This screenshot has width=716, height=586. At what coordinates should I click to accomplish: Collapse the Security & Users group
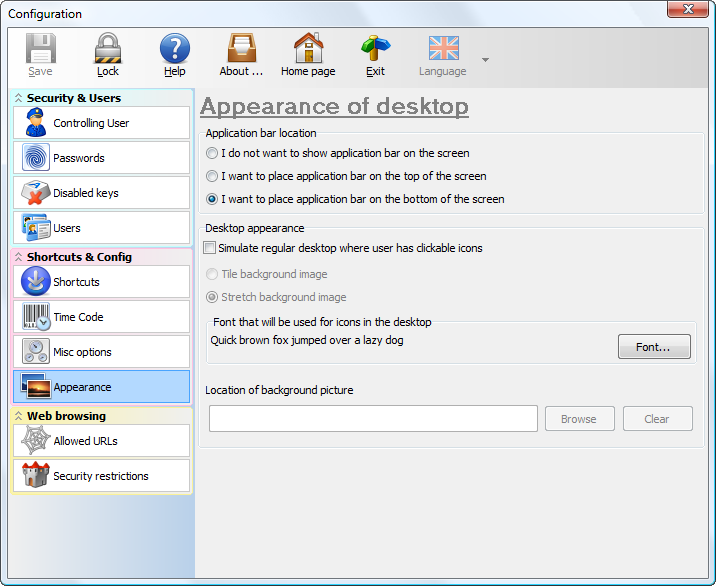(x=18, y=98)
